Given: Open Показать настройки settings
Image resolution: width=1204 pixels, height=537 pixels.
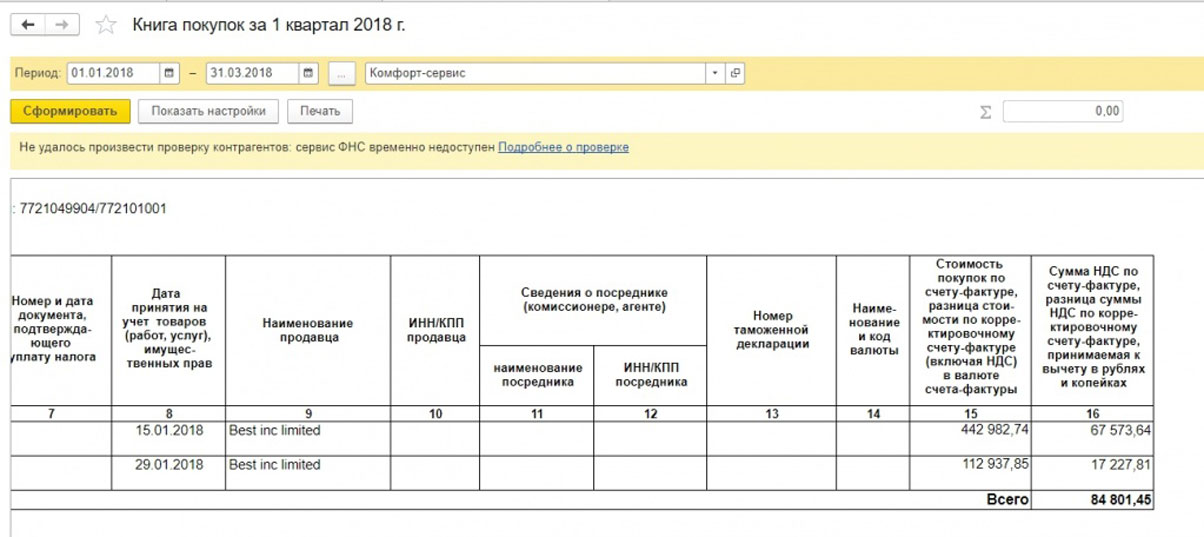Looking at the screenshot, I should coord(208,111).
